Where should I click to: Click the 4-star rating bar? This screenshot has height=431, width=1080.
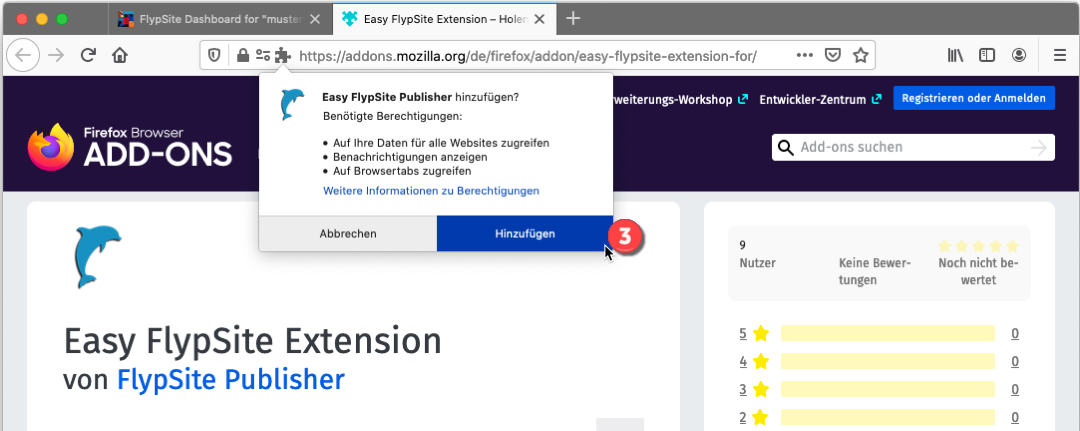pyautogui.click(x=888, y=361)
